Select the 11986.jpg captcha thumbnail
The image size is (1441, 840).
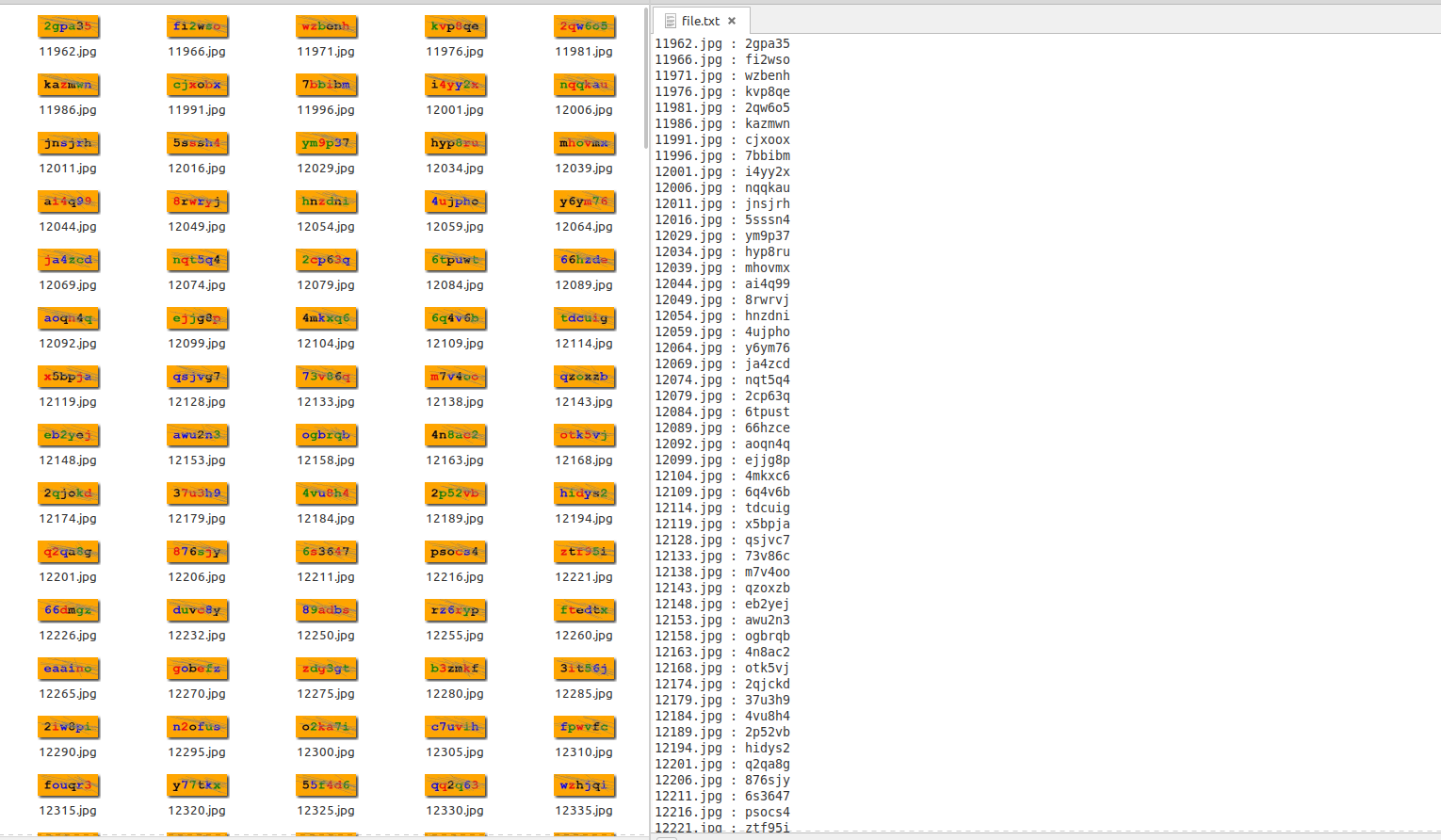point(68,86)
